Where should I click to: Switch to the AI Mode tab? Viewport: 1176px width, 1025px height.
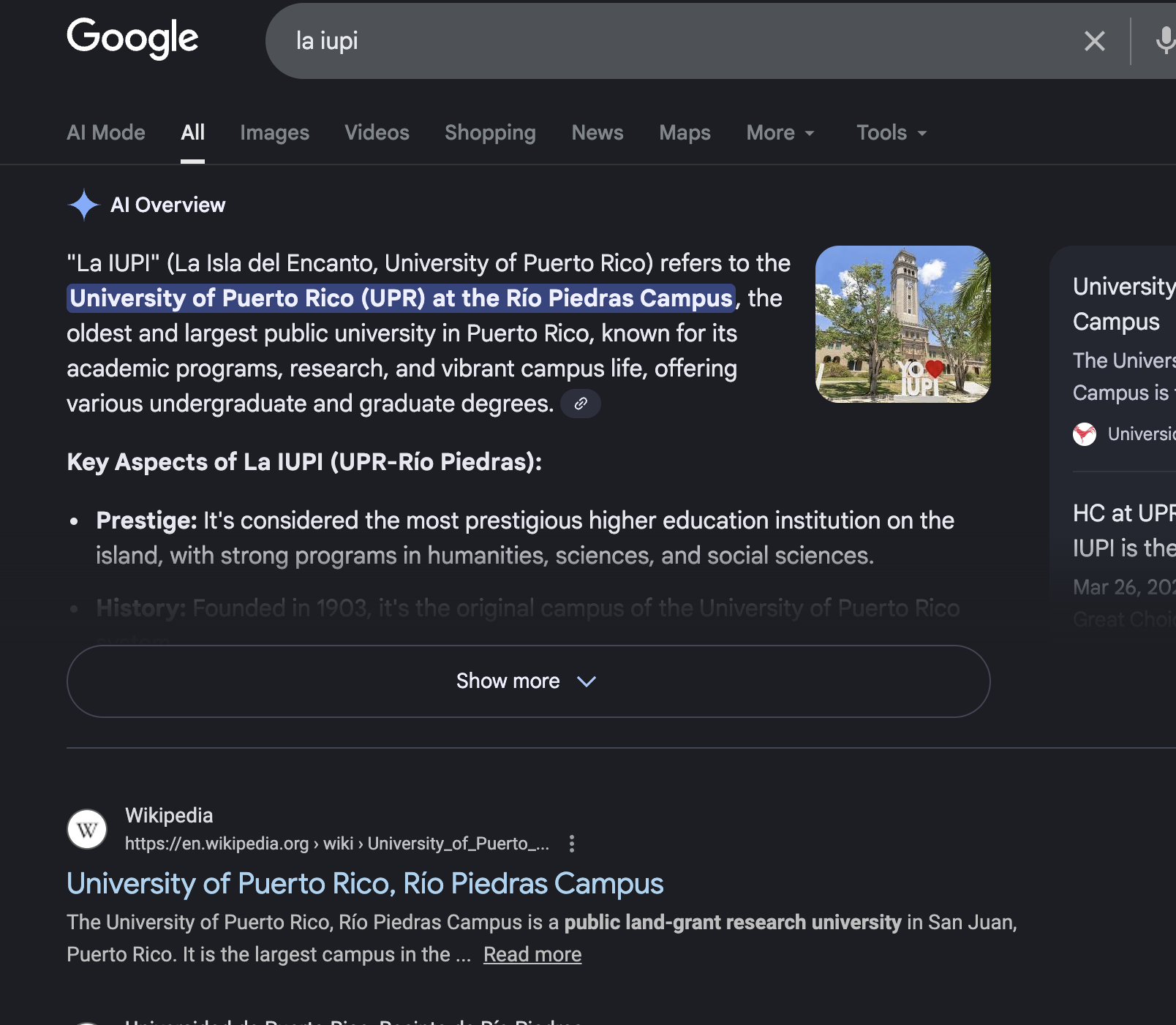106,132
